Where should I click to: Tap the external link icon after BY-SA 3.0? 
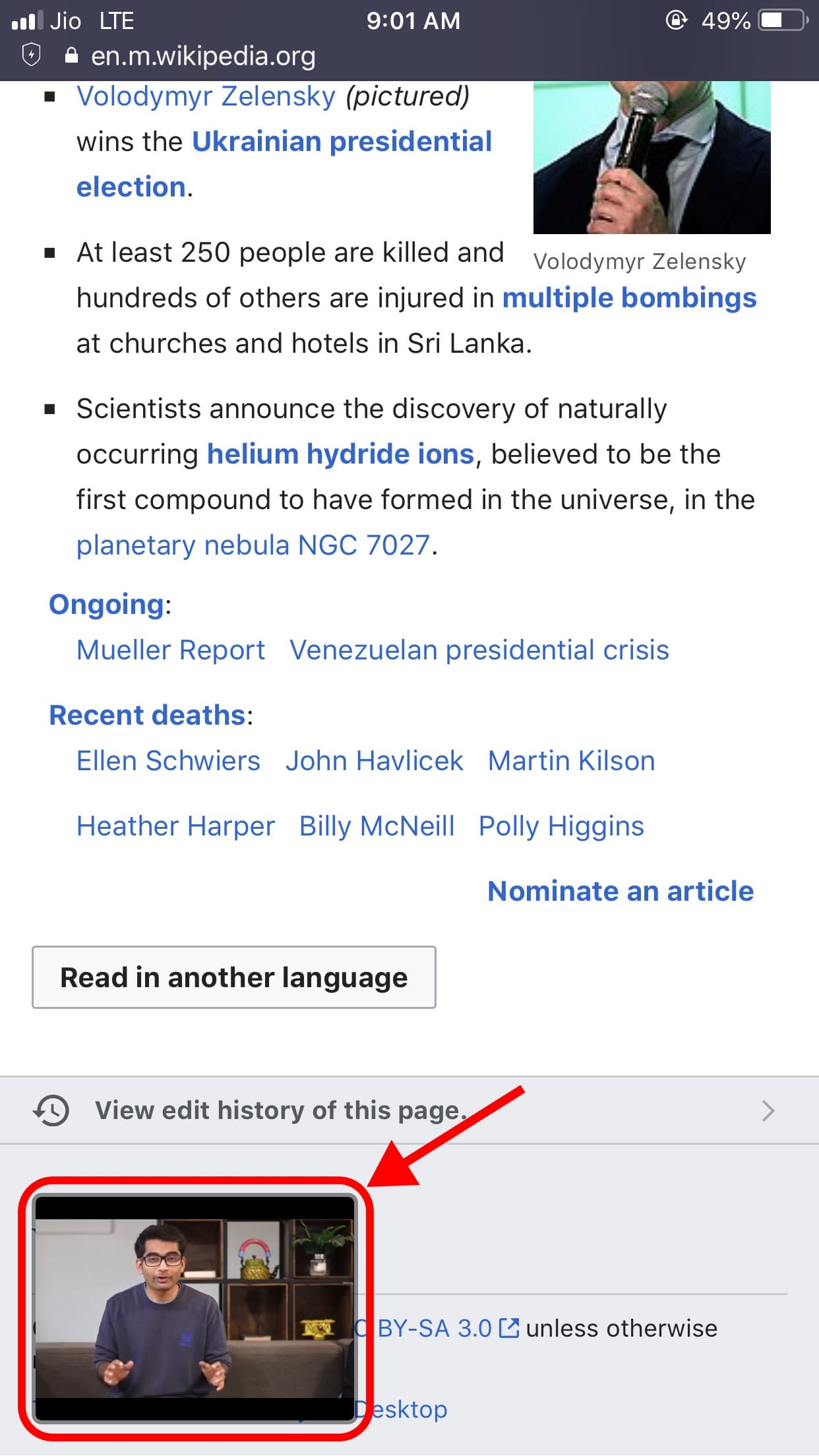509,1328
